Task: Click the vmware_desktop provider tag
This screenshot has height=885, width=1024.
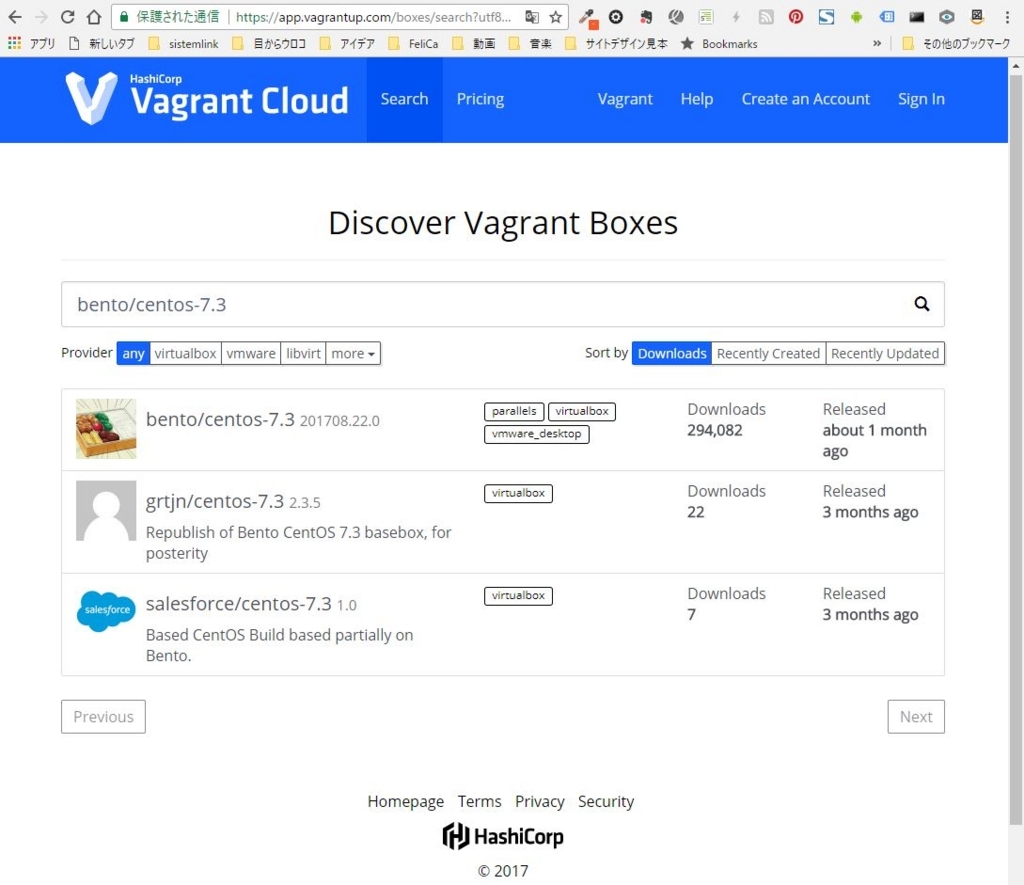Action: [536, 434]
